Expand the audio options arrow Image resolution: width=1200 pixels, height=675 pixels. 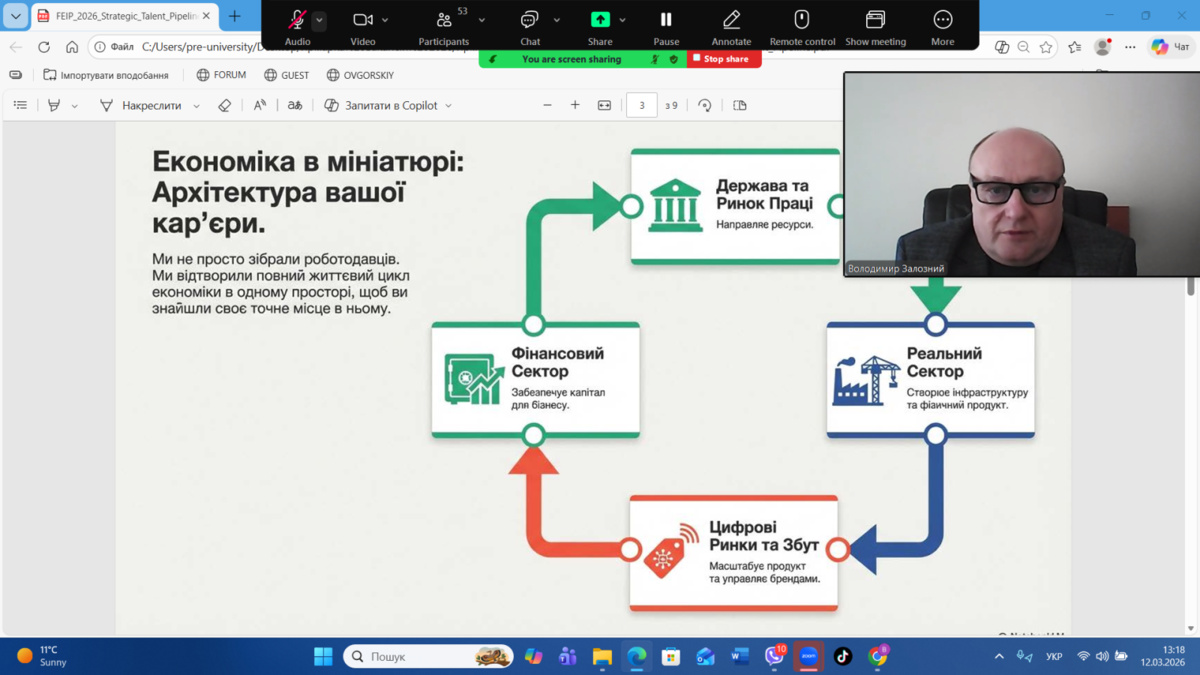319,20
